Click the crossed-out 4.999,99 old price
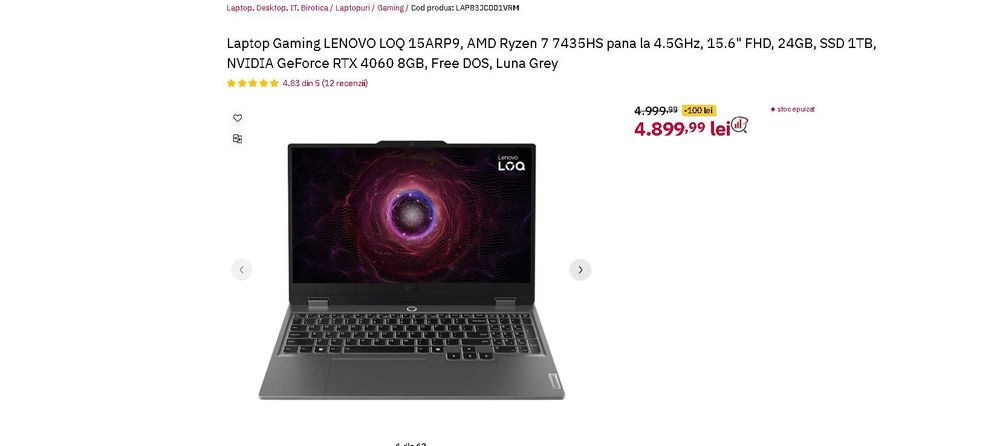This screenshot has width=1000, height=446. [x=656, y=110]
